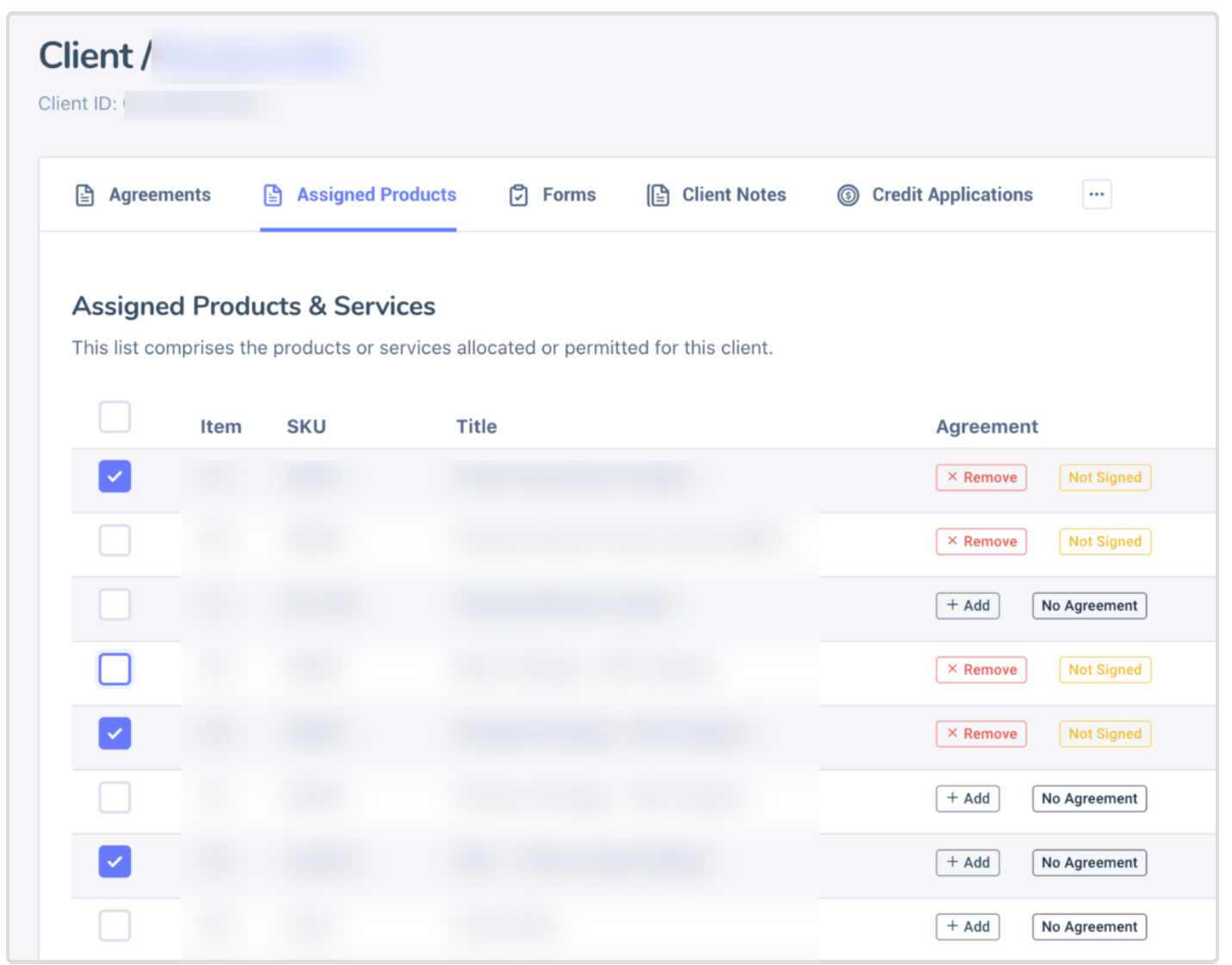This screenshot has height=965, width=1232.
Task: Click the plus icon beside Add in the seventh row
Action: pos(954,862)
